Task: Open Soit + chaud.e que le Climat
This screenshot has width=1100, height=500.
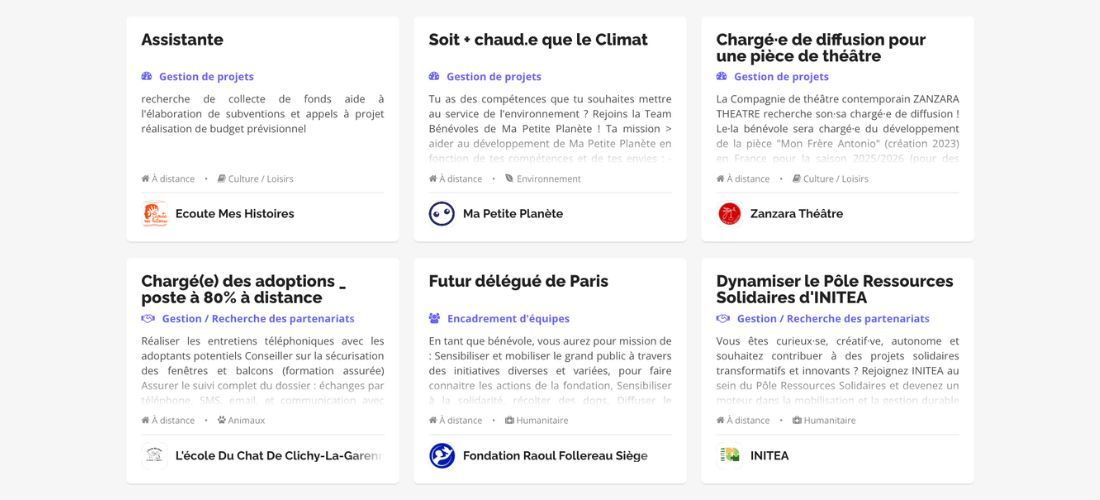Action: (538, 40)
